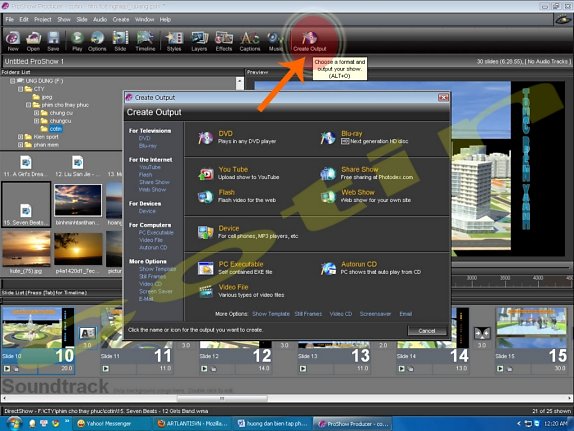Select Flash video output icon
574x431 pixels.
pyautogui.click(x=205, y=197)
